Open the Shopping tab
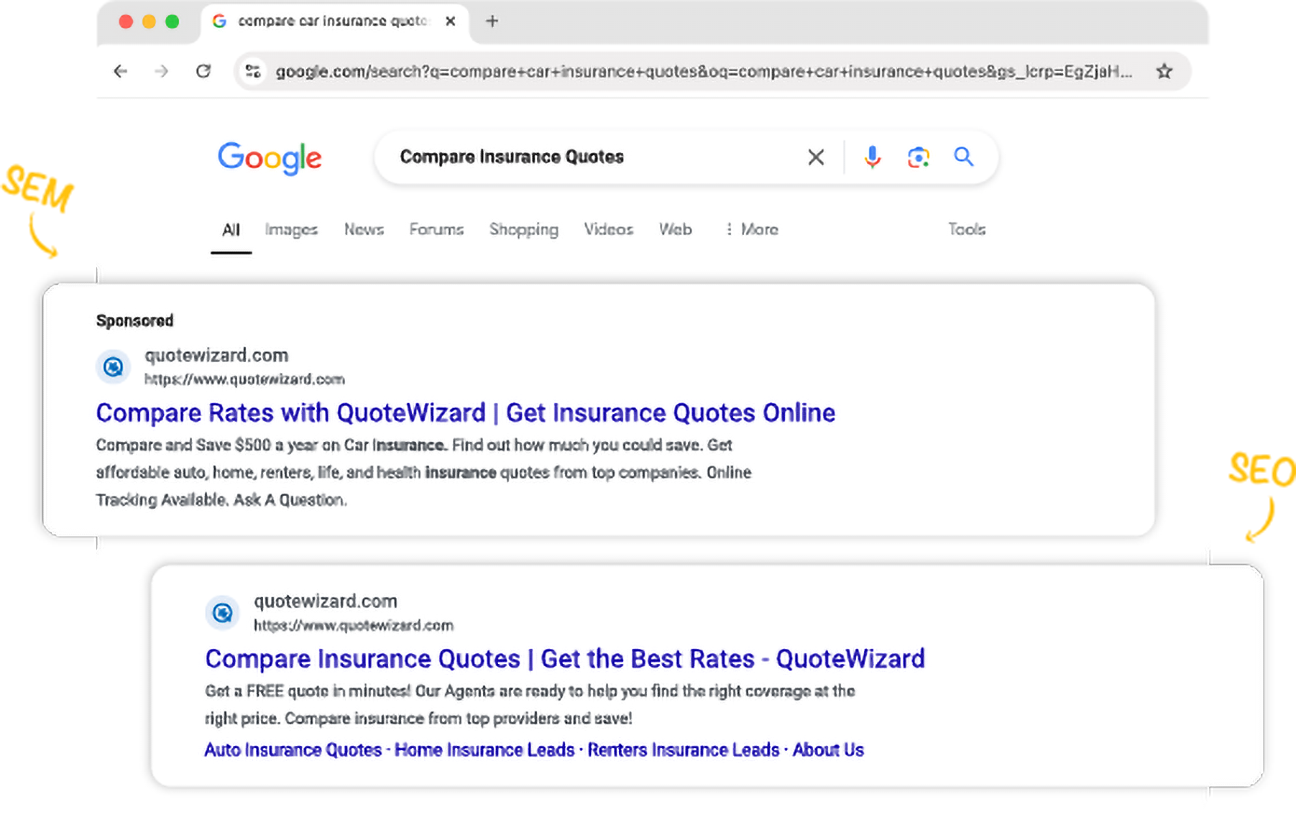Image resolution: width=1296 pixels, height=817 pixels. pos(524,230)
